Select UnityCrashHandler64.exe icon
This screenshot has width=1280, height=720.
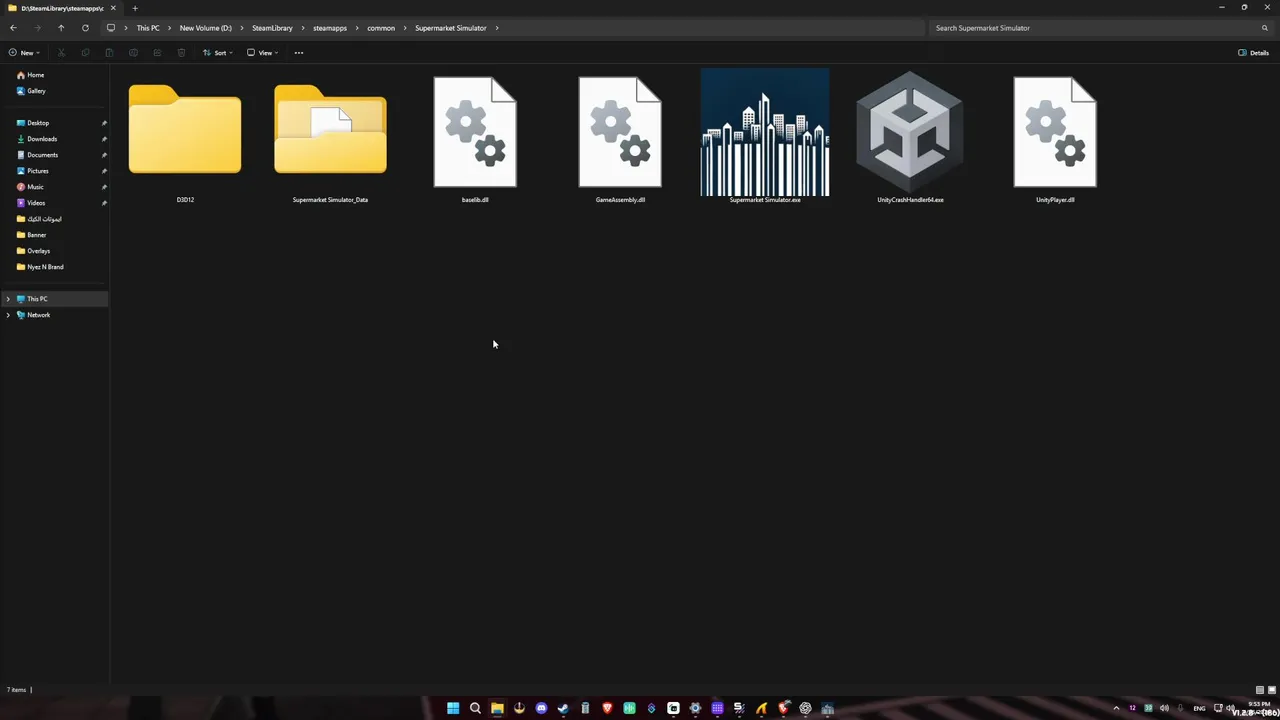tap(910, 130)
